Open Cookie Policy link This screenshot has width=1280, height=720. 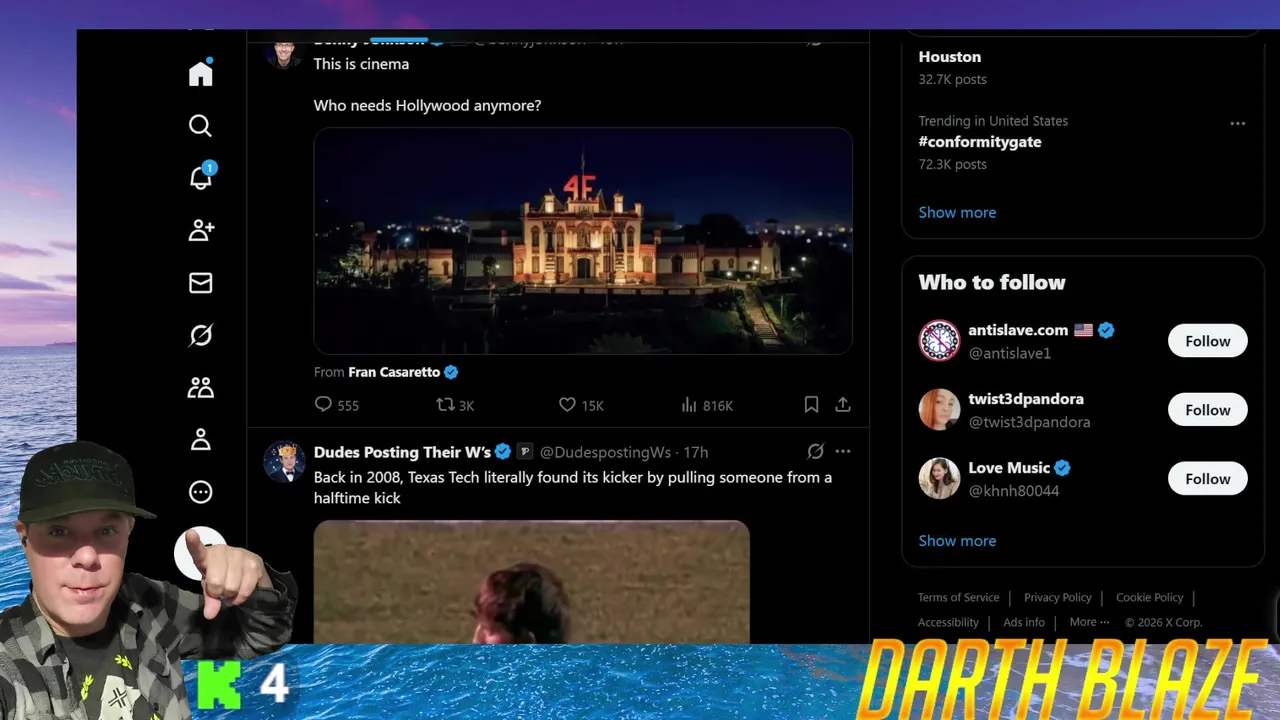coord(1149,597)
